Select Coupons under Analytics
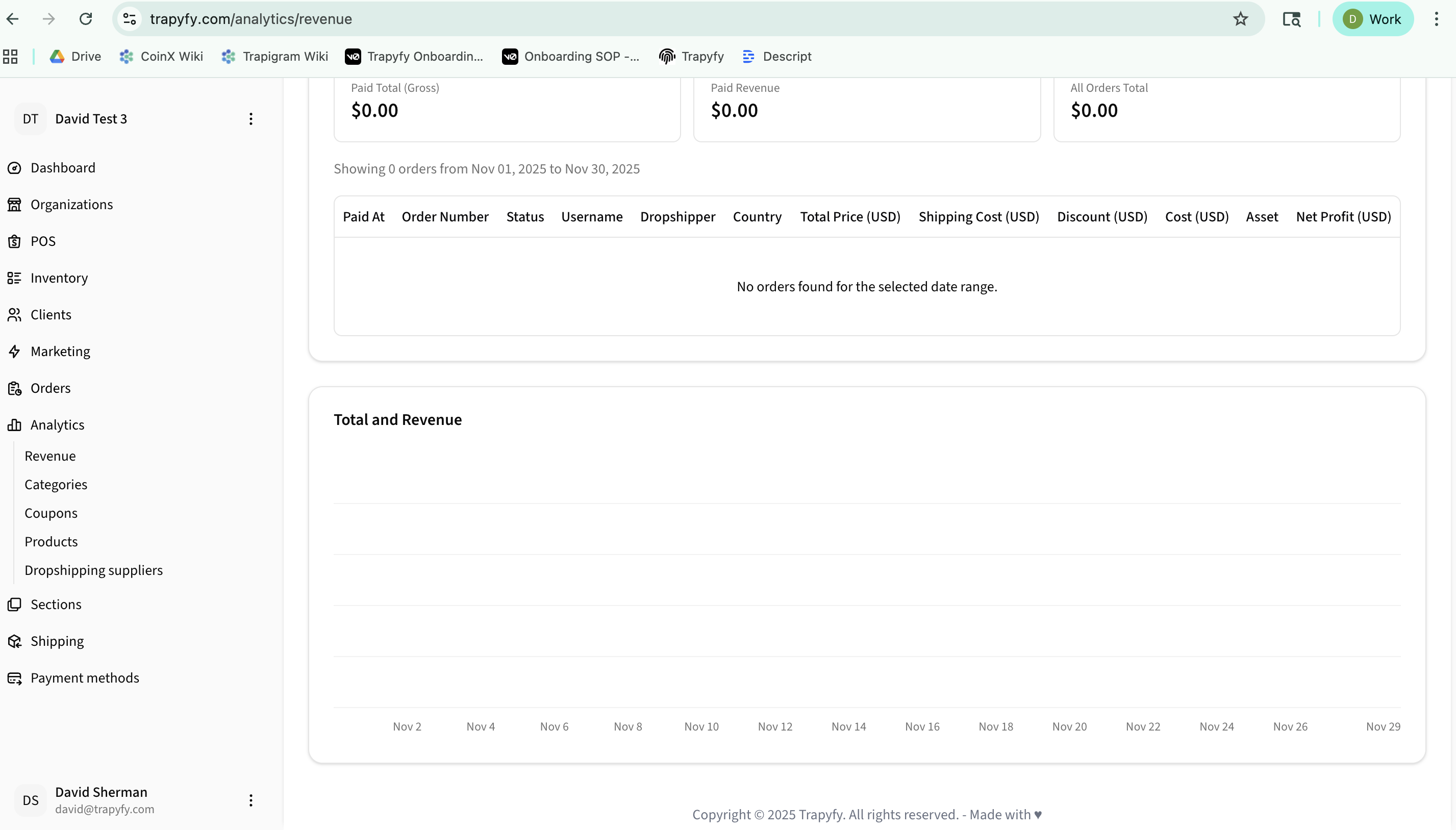 point(51,513)
